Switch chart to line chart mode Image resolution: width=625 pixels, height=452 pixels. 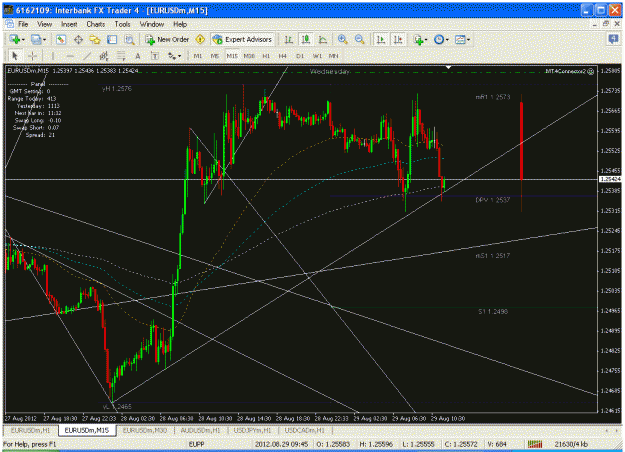323,39
